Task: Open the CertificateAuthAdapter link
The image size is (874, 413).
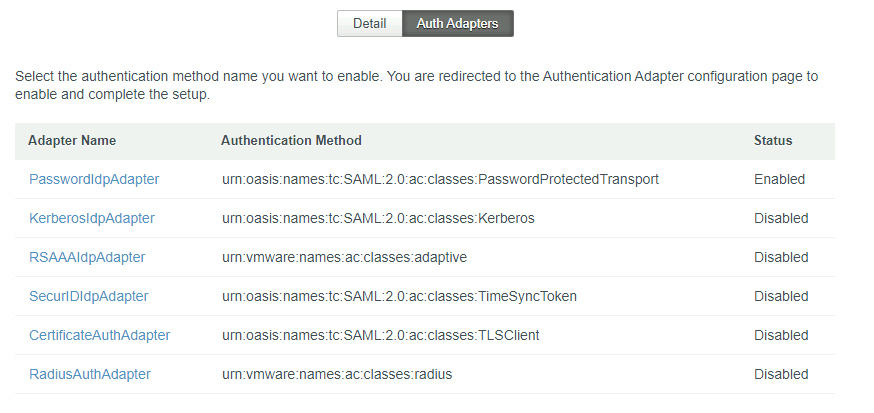Action: 100,336
